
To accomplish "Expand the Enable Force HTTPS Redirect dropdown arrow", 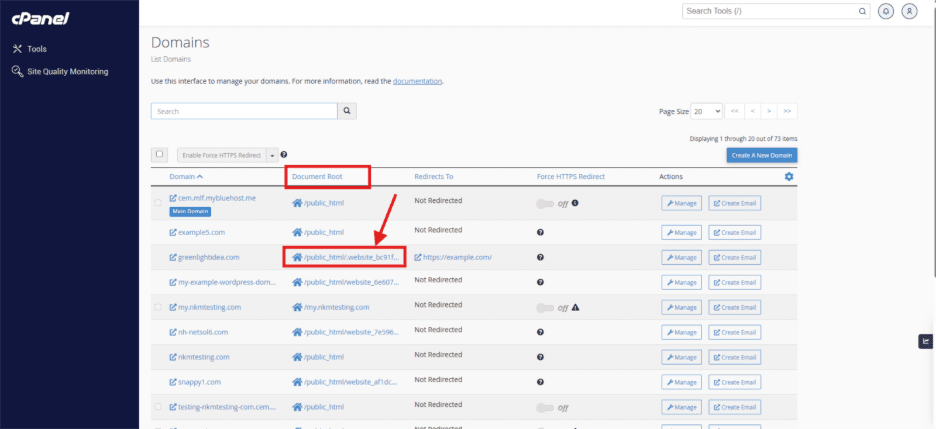I will 271,155.
